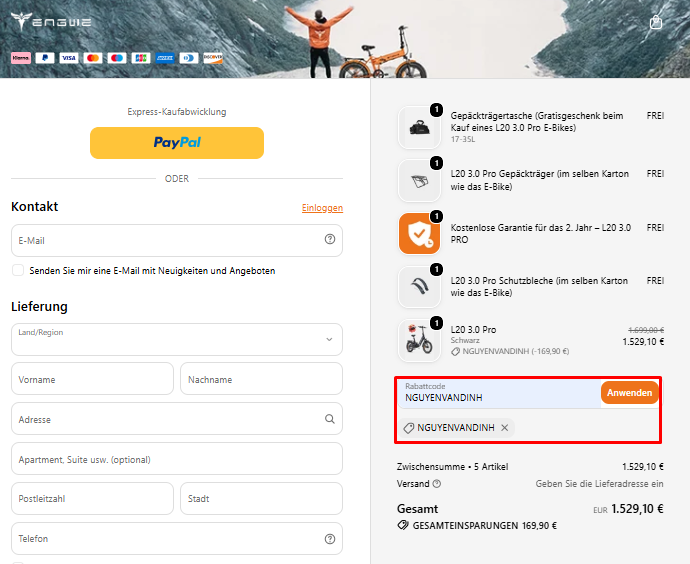Click the Schutzbleche product thumbnail
Viewport: 690px width, 564px height.
tap(419, 287)
